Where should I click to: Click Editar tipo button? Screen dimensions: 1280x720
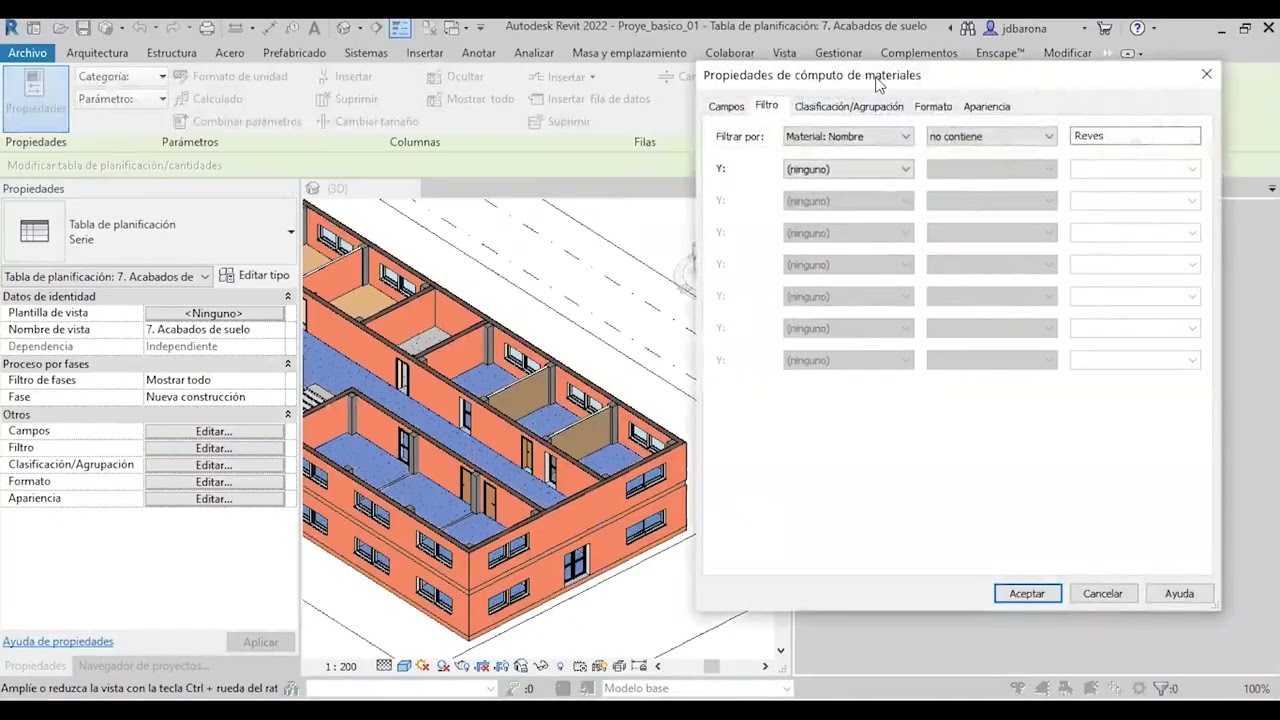pyautogui.click(x=254, y=275)
